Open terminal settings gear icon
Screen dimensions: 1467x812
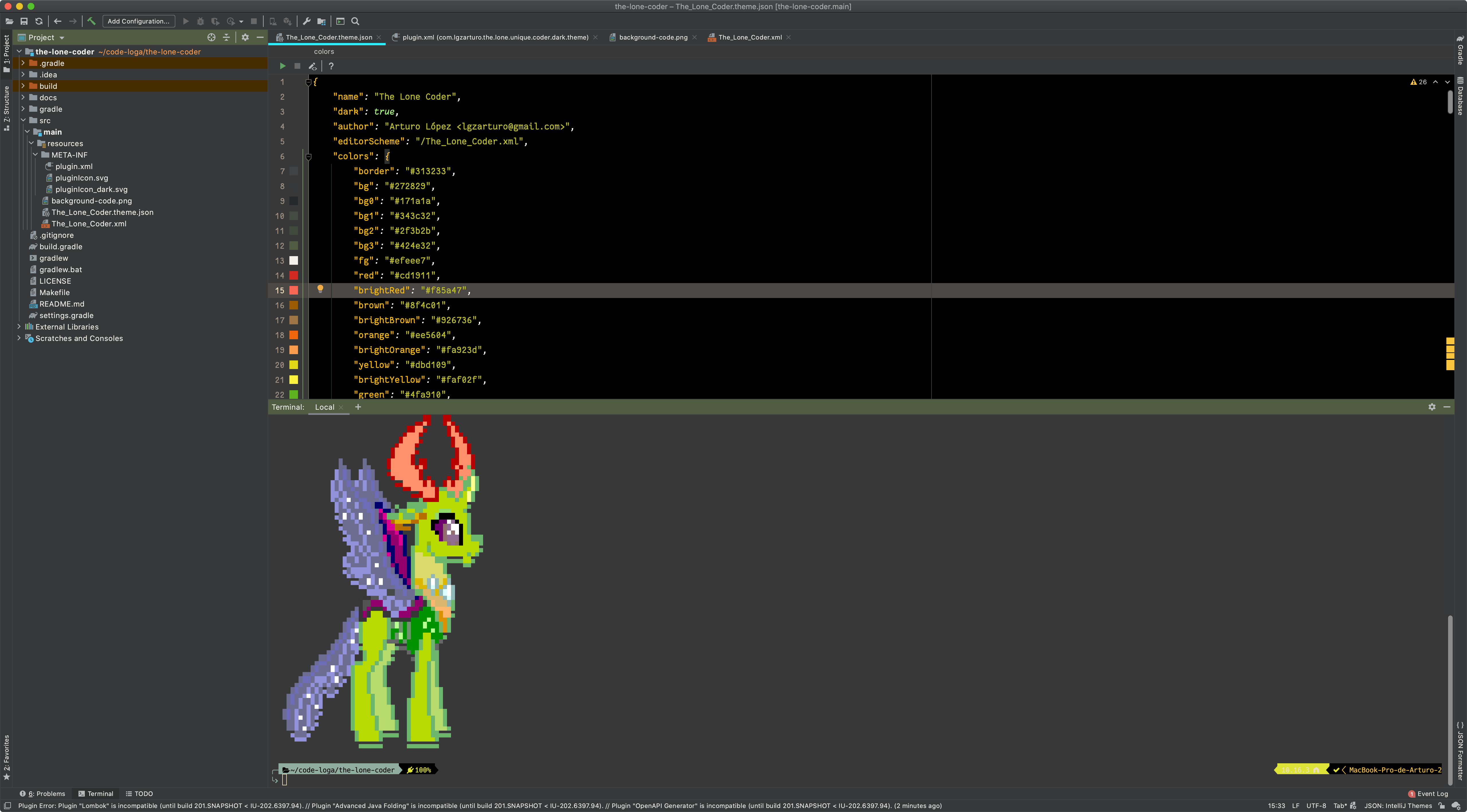(1432, 407)
